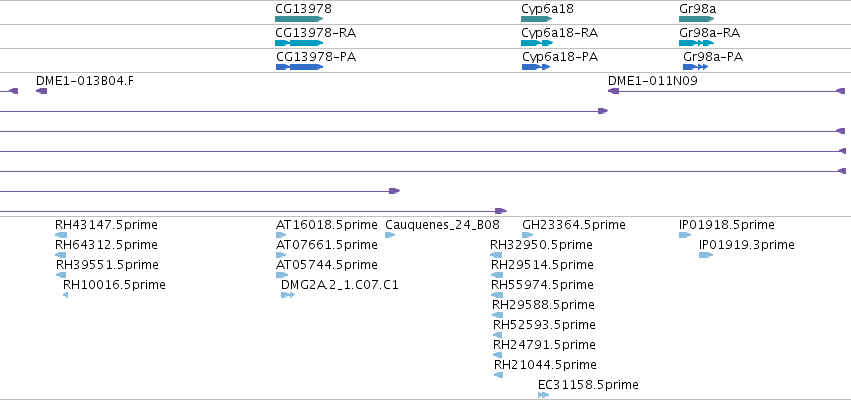The image size is (851, 400).
Task: Select the Cyp6a18 gene arrow glyph
Action: coord(537,19)
